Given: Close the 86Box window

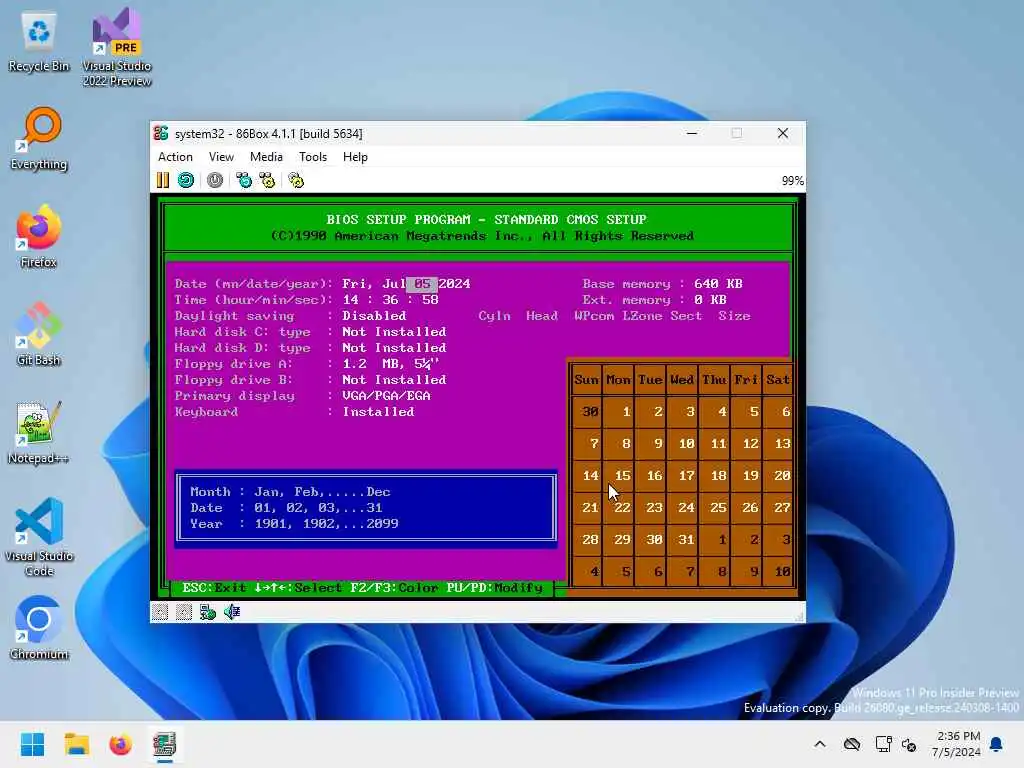Looking at the screenshot, I should (783, 133).
